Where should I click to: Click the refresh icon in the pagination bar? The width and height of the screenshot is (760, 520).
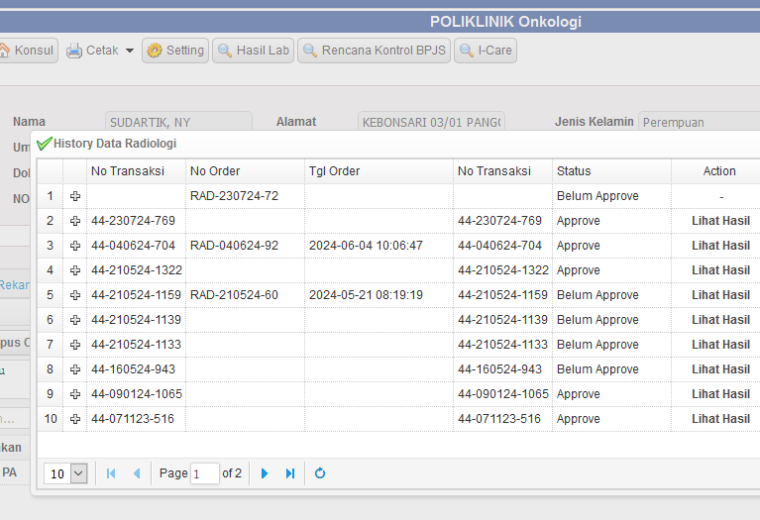coord(320,473)
